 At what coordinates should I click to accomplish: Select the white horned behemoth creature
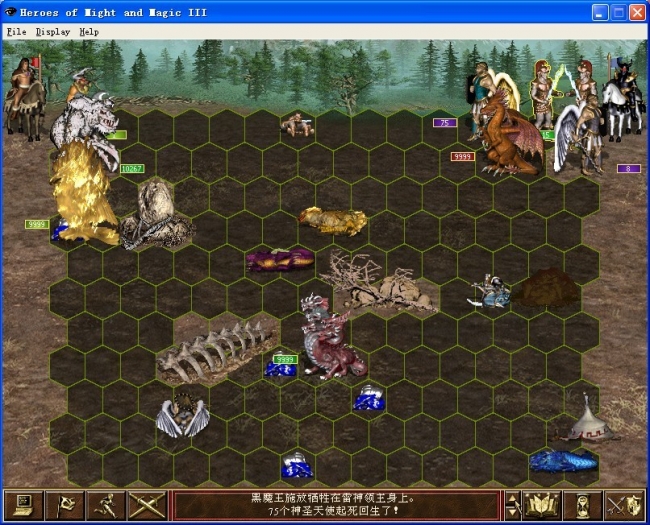pyautogui.click(x=85, y=124)
